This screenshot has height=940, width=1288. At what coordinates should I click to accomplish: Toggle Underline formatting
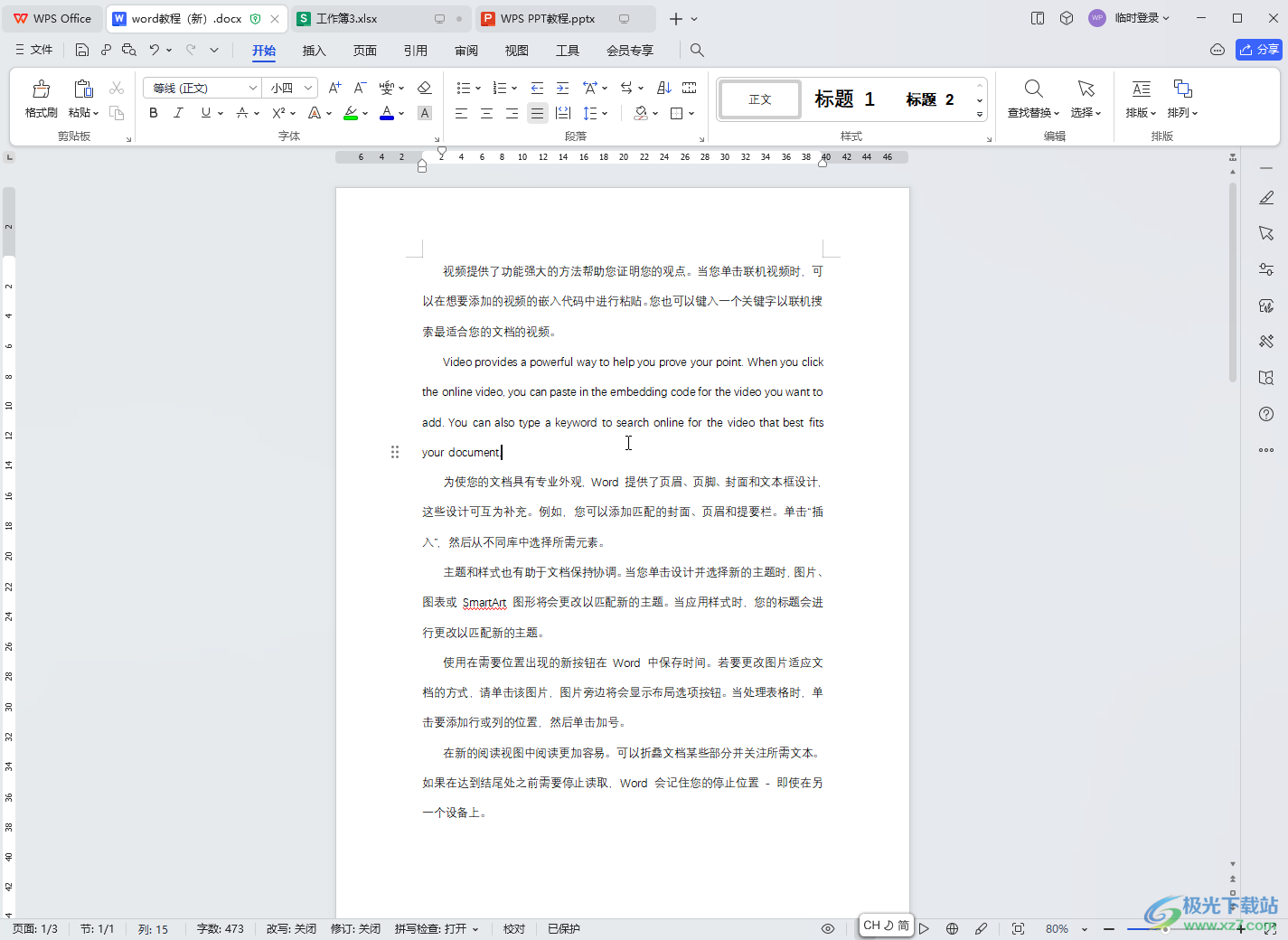point(206,113)
